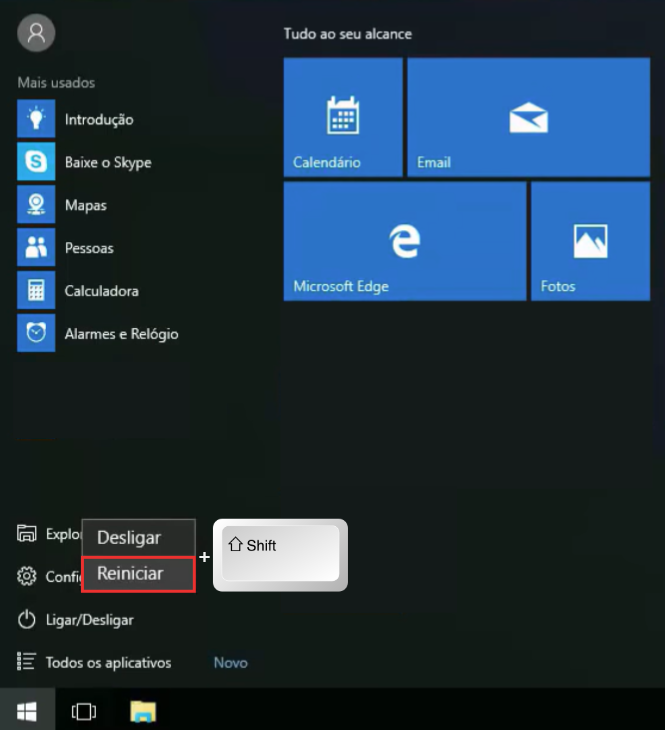Open Task View on the taskbar

[84, 711]
